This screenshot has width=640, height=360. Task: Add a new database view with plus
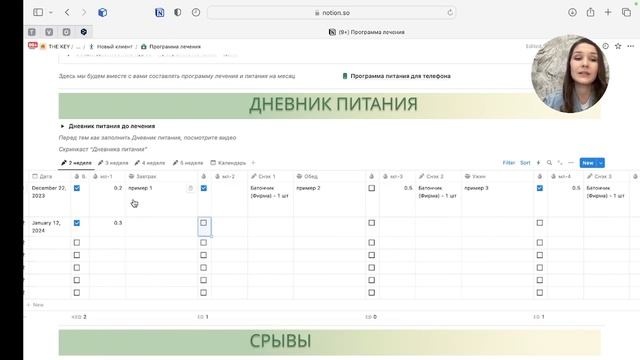point(253,163)
